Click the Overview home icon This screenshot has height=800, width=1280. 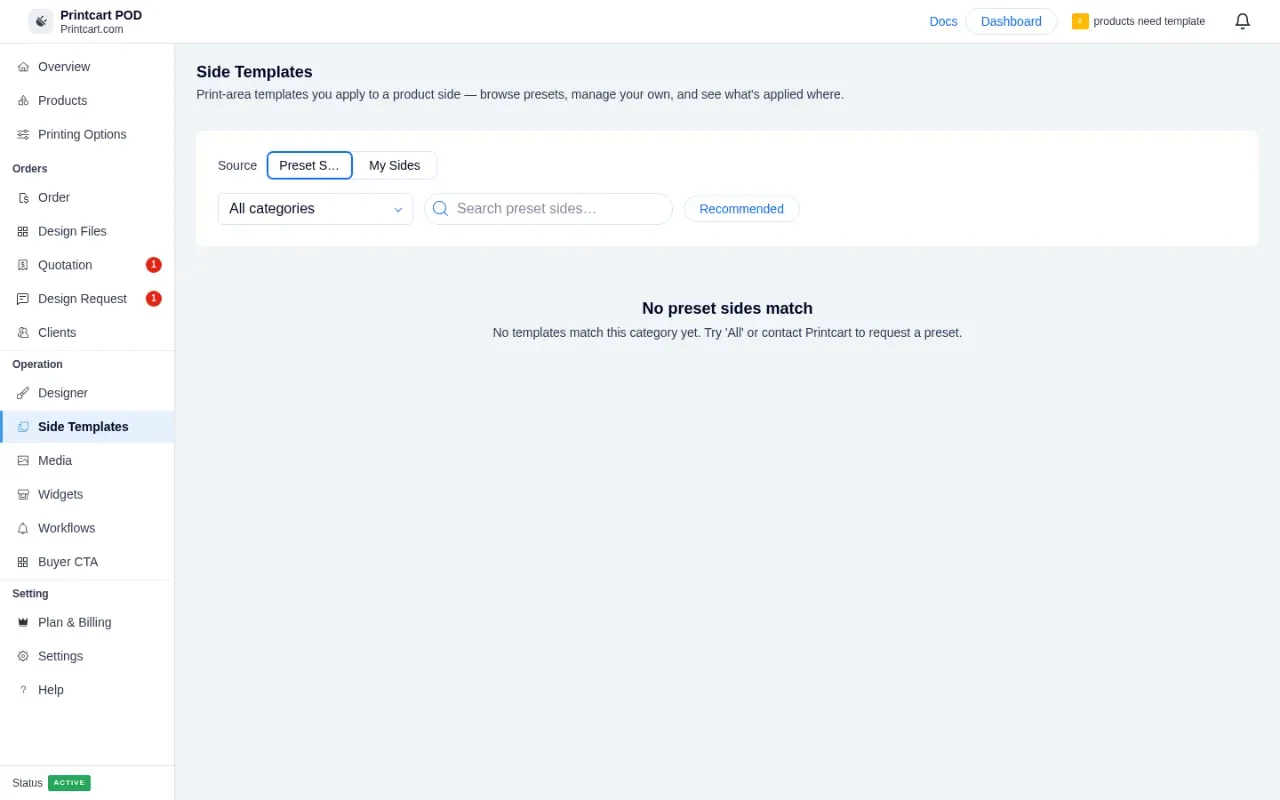[23, 67]
